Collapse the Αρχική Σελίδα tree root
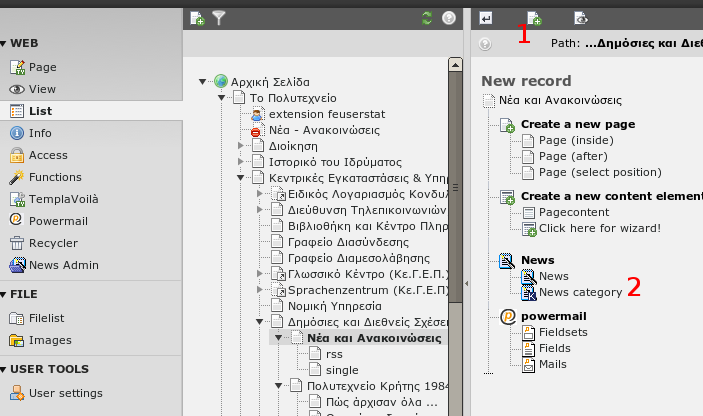This screenshot has width=703, height=416. pos(203,82)
